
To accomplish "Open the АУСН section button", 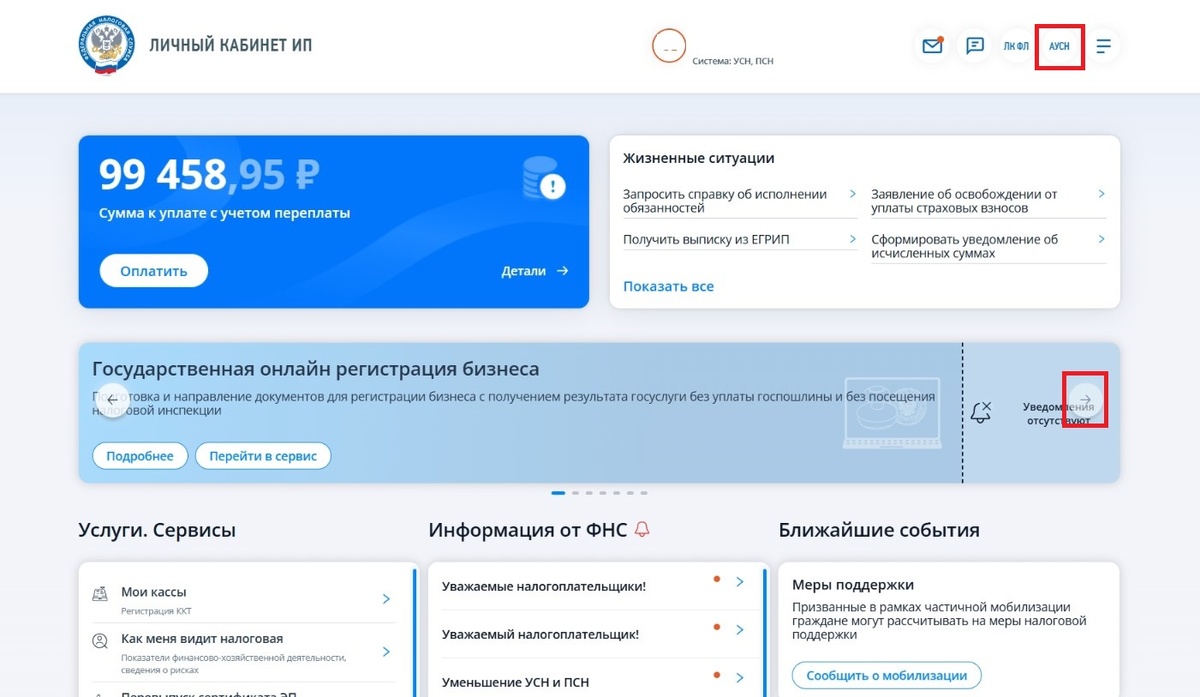I will 1059,46.
